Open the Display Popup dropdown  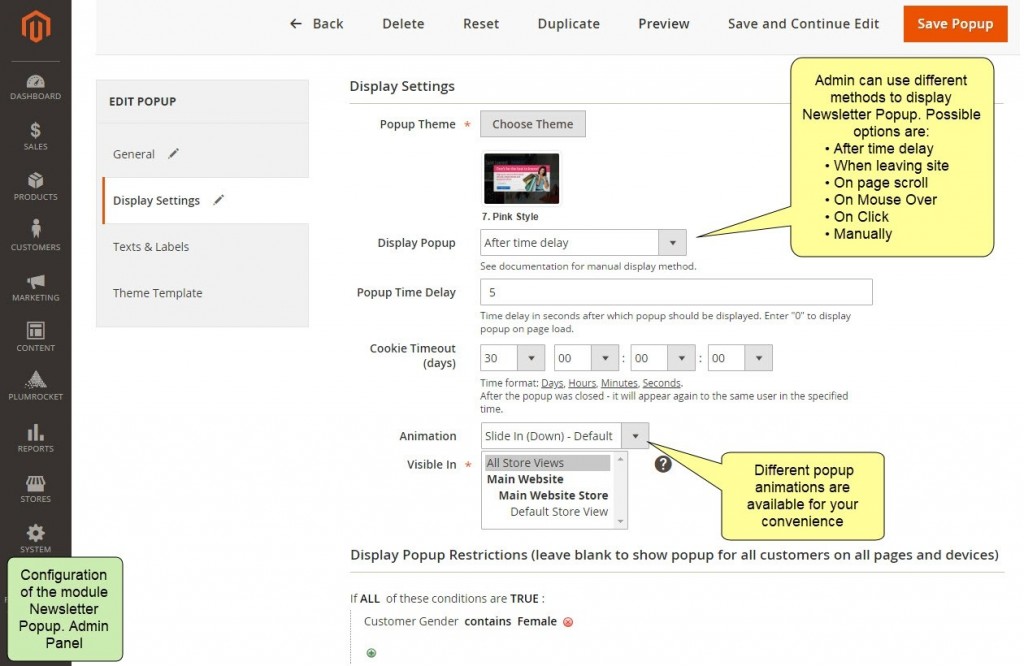pyautogui.click(x=672, y=242)
